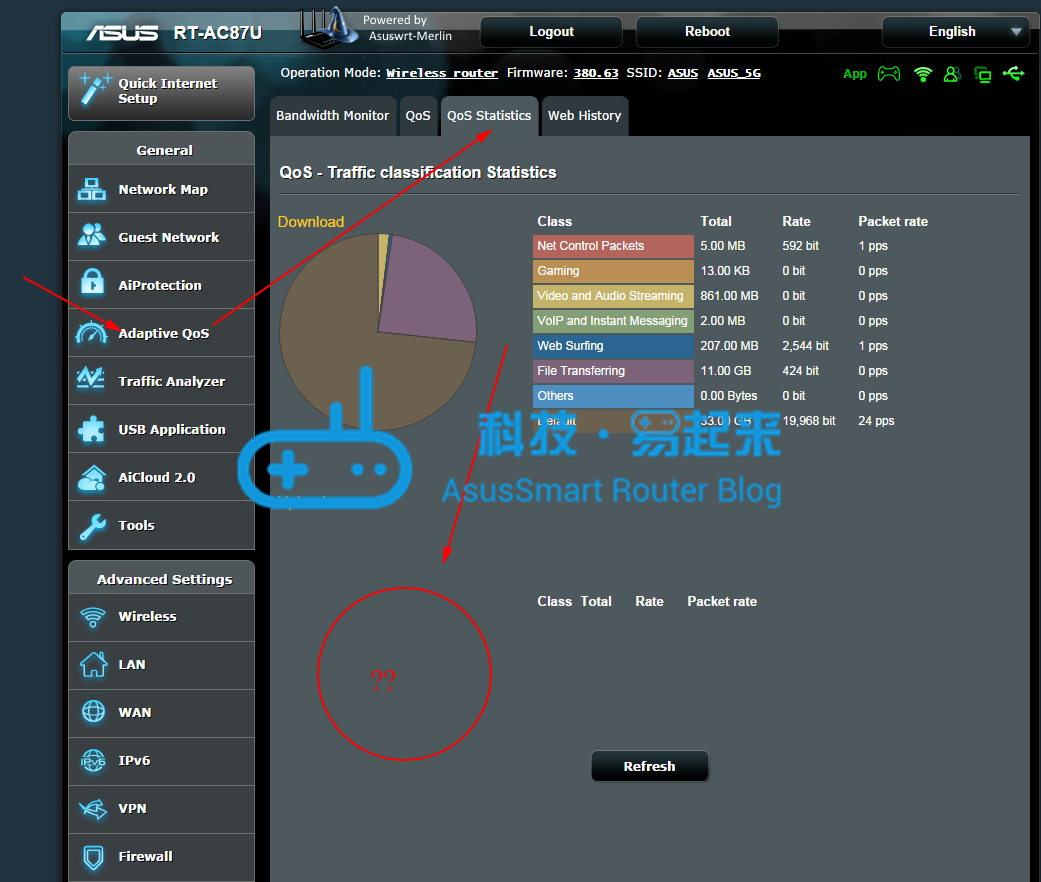Image resolution: width=1041 pixels, height=882 pixels.
Task: Open Network Map menu item
Action: click(x=161, y=189)
